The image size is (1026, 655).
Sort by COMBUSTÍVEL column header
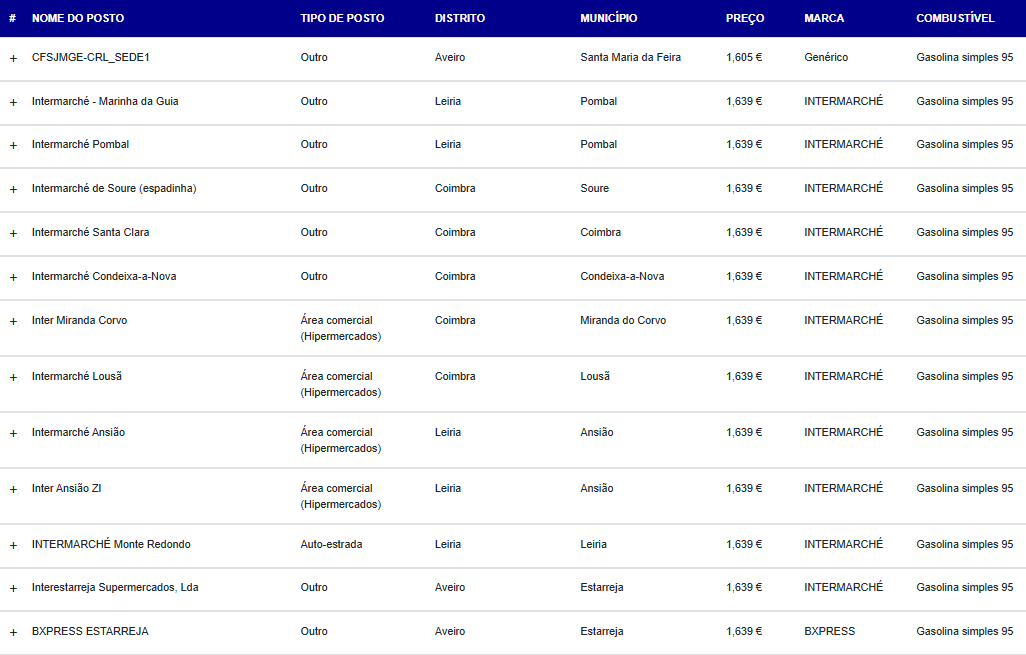point(955,18)
